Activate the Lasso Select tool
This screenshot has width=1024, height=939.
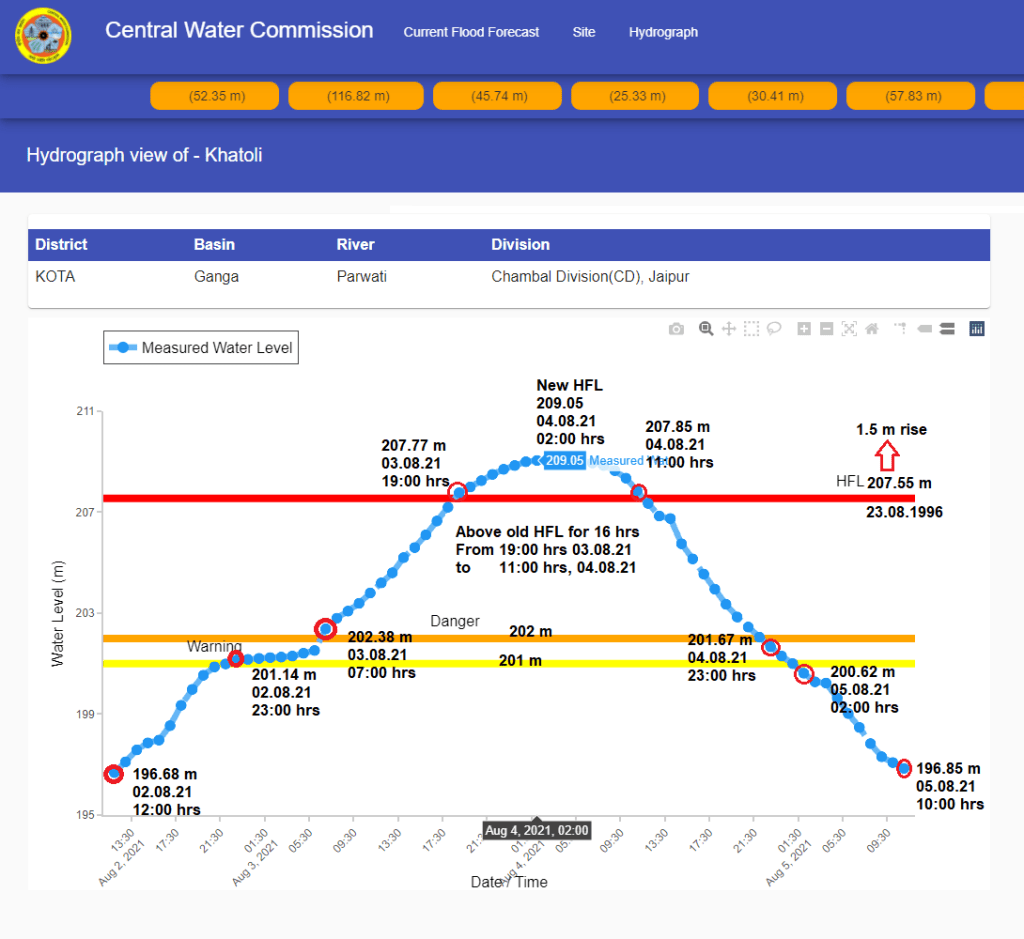[x=774, y=329]
